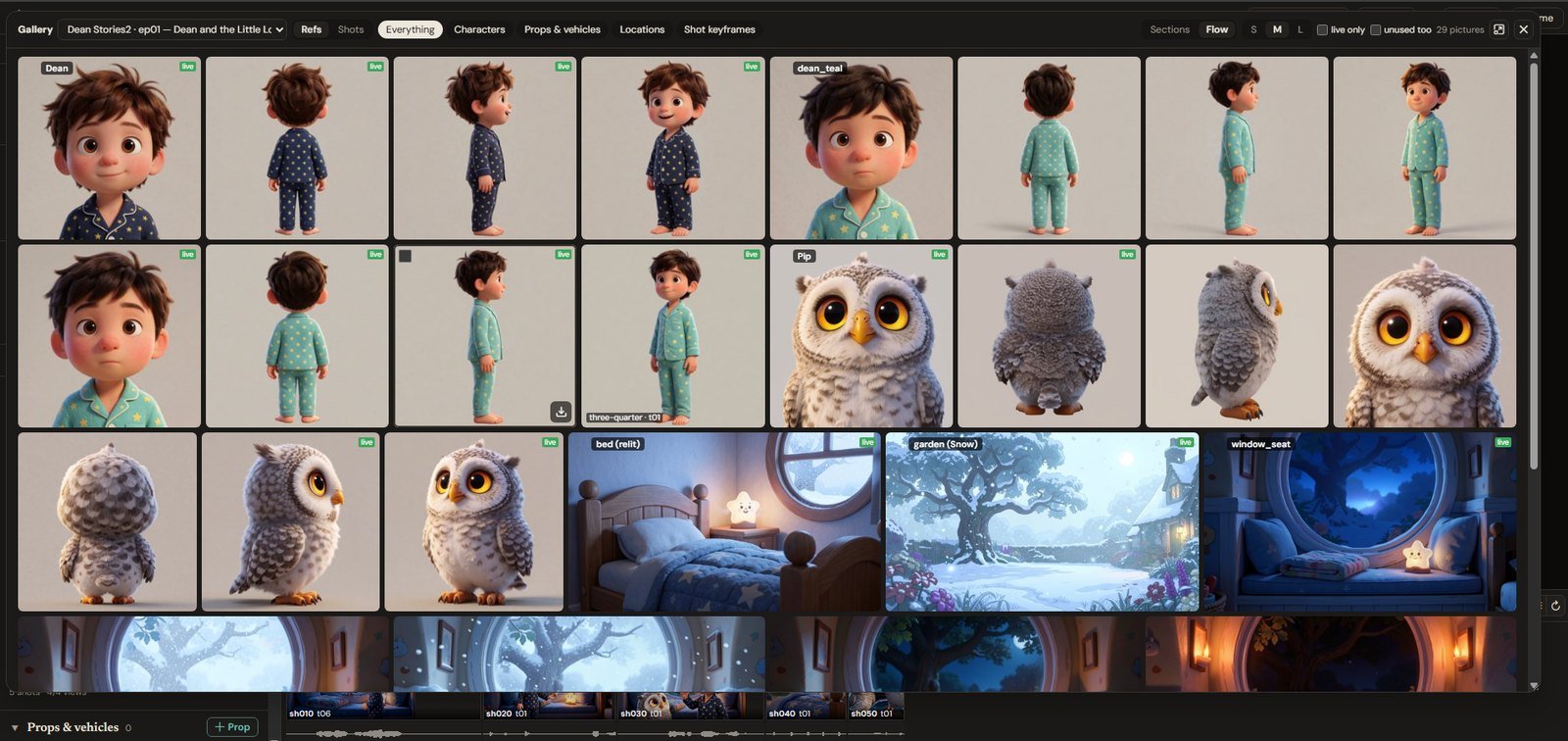Viewport: 1568px width, 741px height.
Task: Click the dean_teal label tag
Action: tap(820, 69)
